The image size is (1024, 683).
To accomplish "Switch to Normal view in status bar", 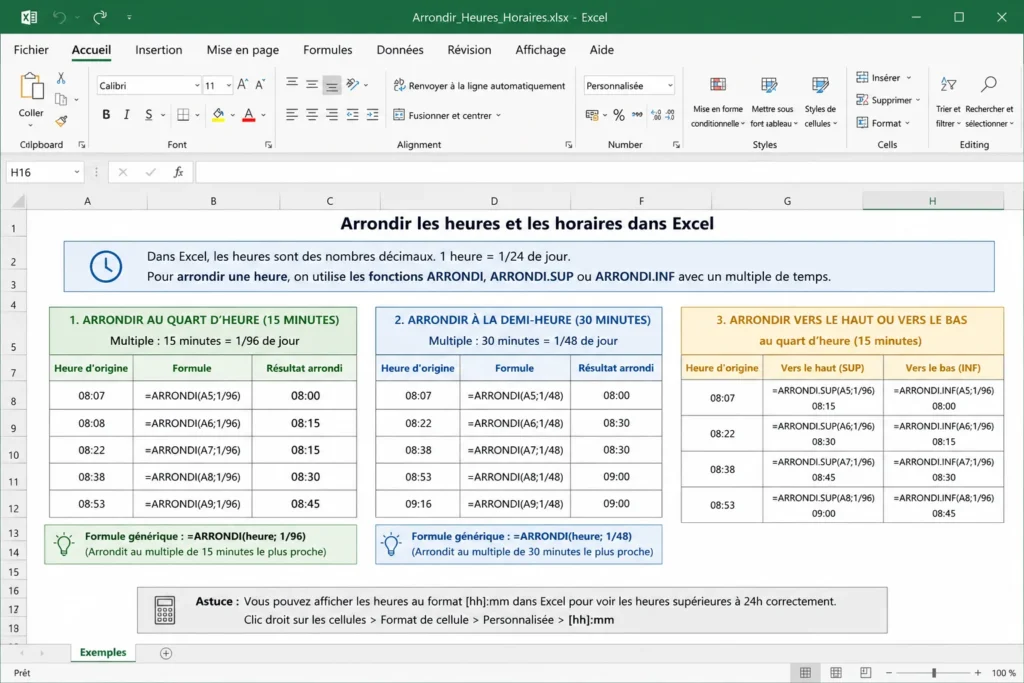I will pyautogui.click(x=805, y=673).
